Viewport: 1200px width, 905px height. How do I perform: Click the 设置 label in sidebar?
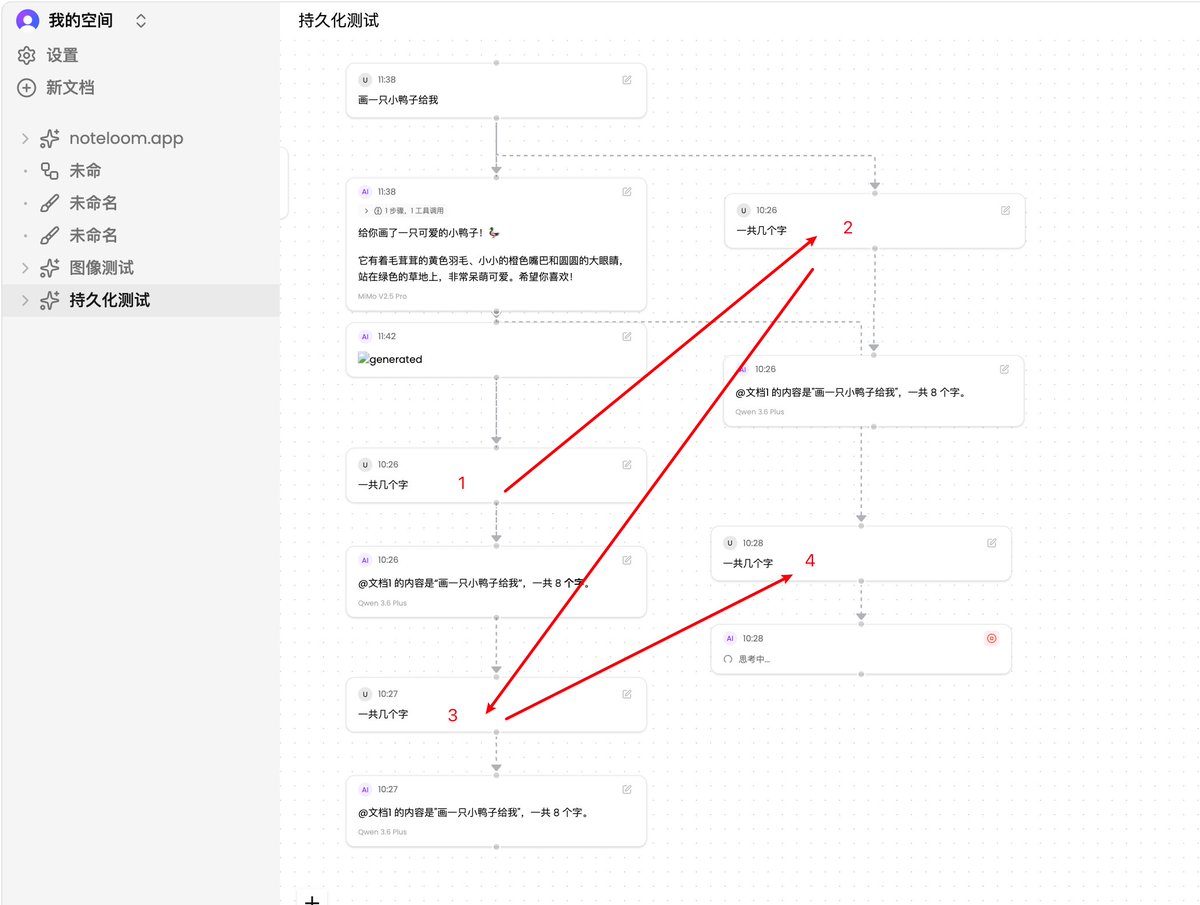coord(62,56)
